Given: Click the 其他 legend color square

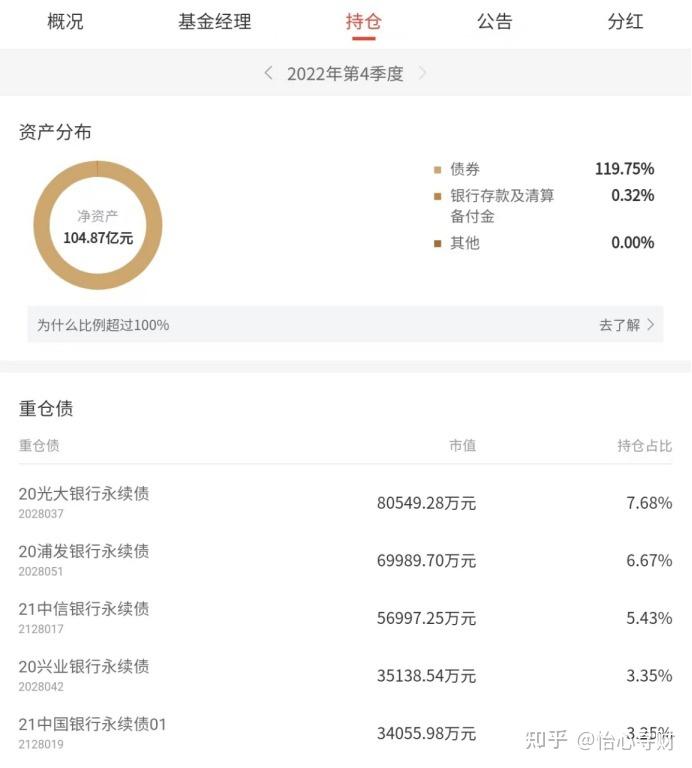Looking at the screenshot, I should pyautogui.click(x=437, y=243).
